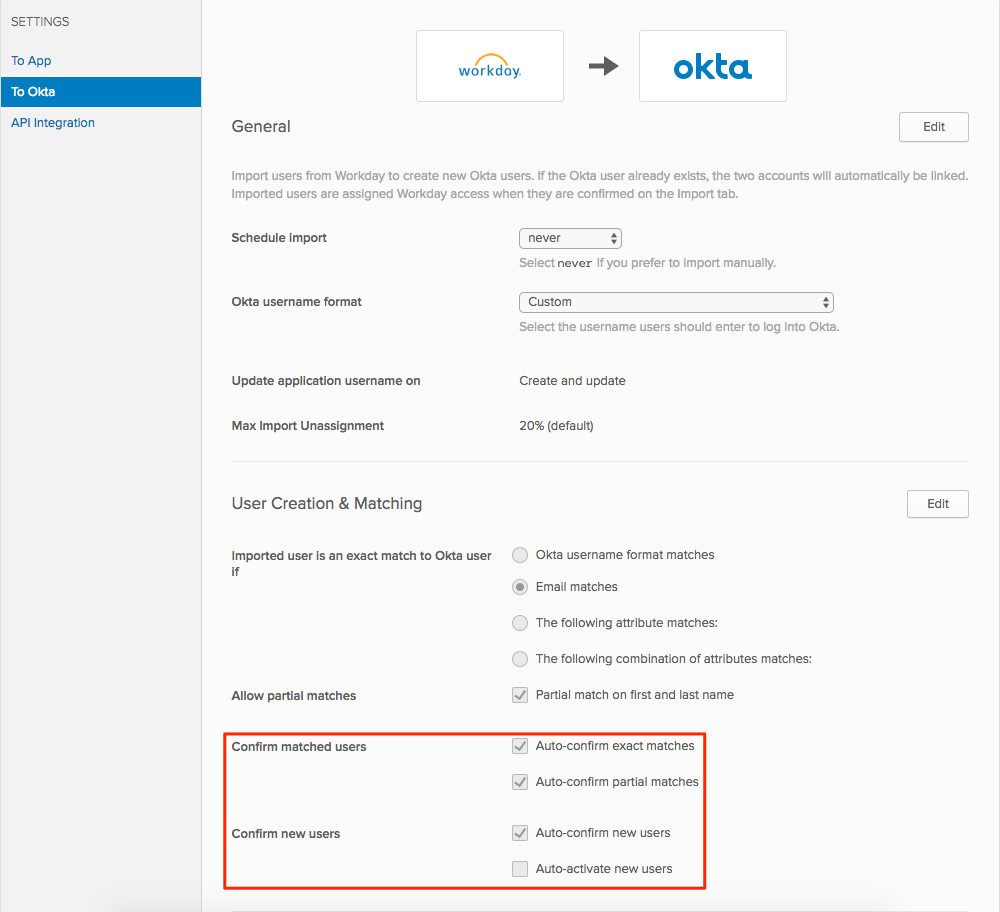
Task: Open the Schedule import dropdown
Action: coord(570,238)
